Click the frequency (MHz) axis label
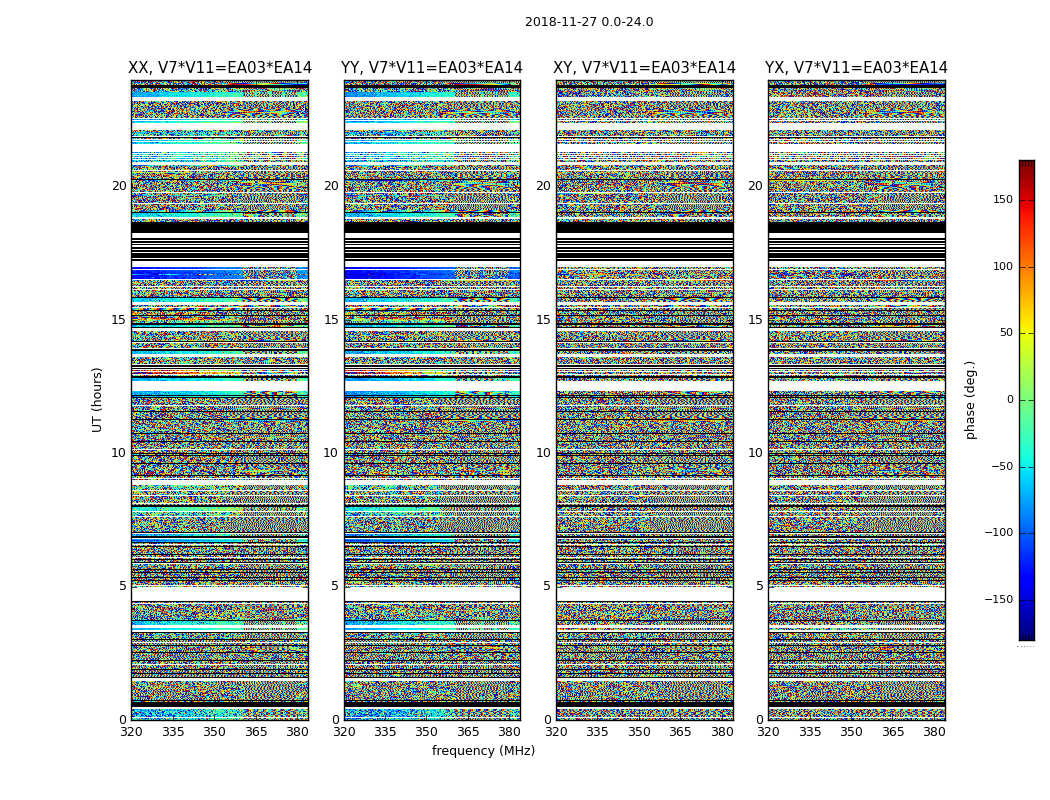This screenshot has height=800, width=1050. [x=483, y=751]
